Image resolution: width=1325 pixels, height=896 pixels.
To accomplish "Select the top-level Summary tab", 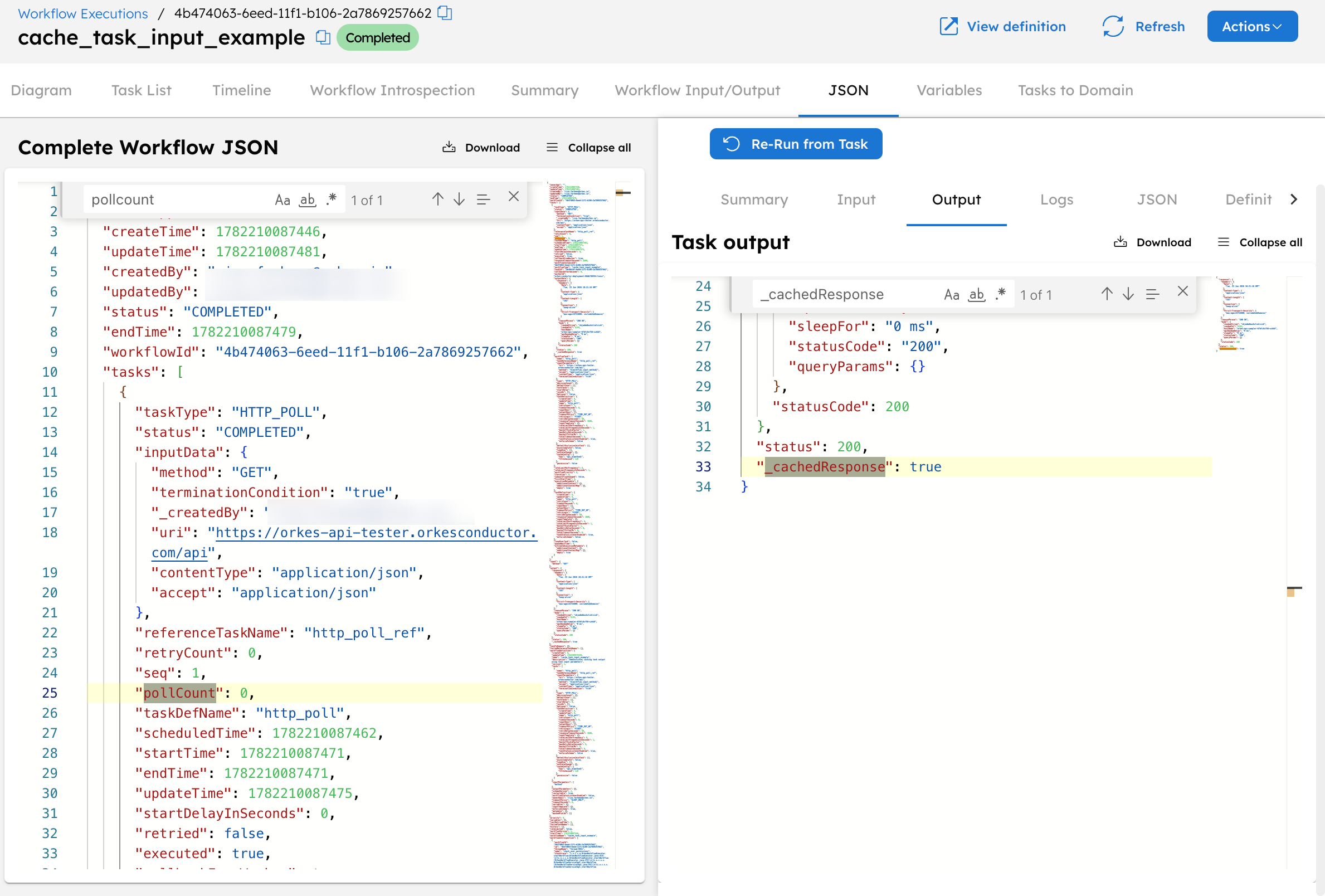I will [544, 90].
